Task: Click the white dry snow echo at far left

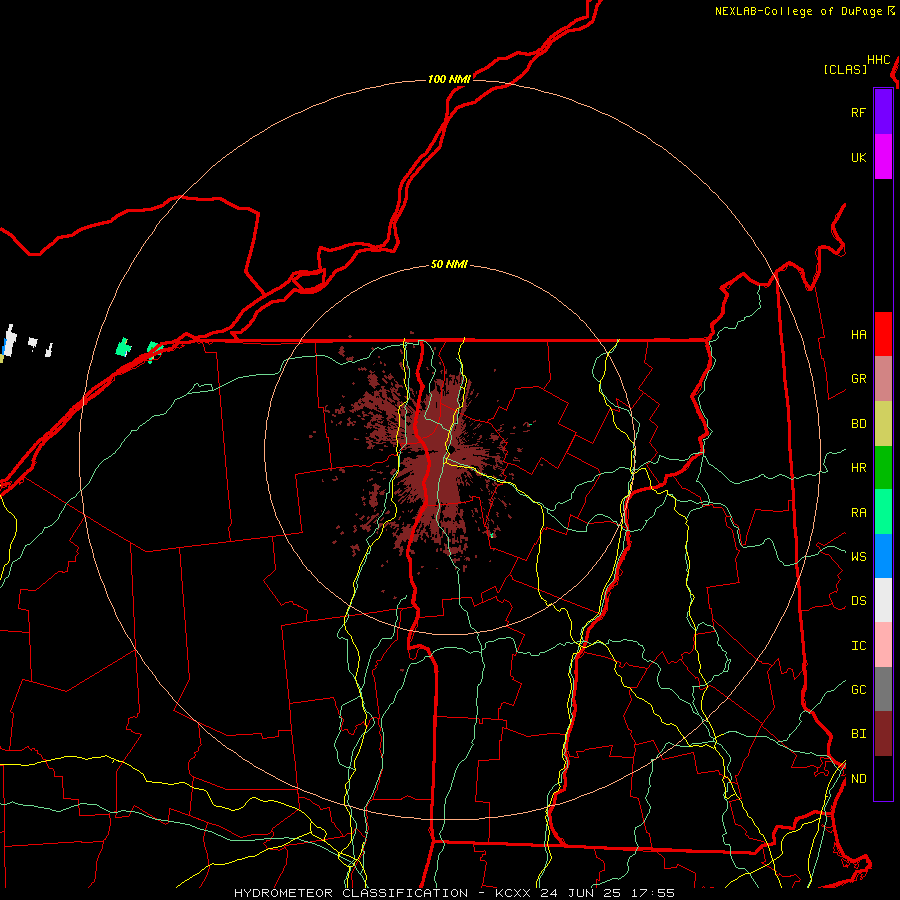Action: click(10, 339)
